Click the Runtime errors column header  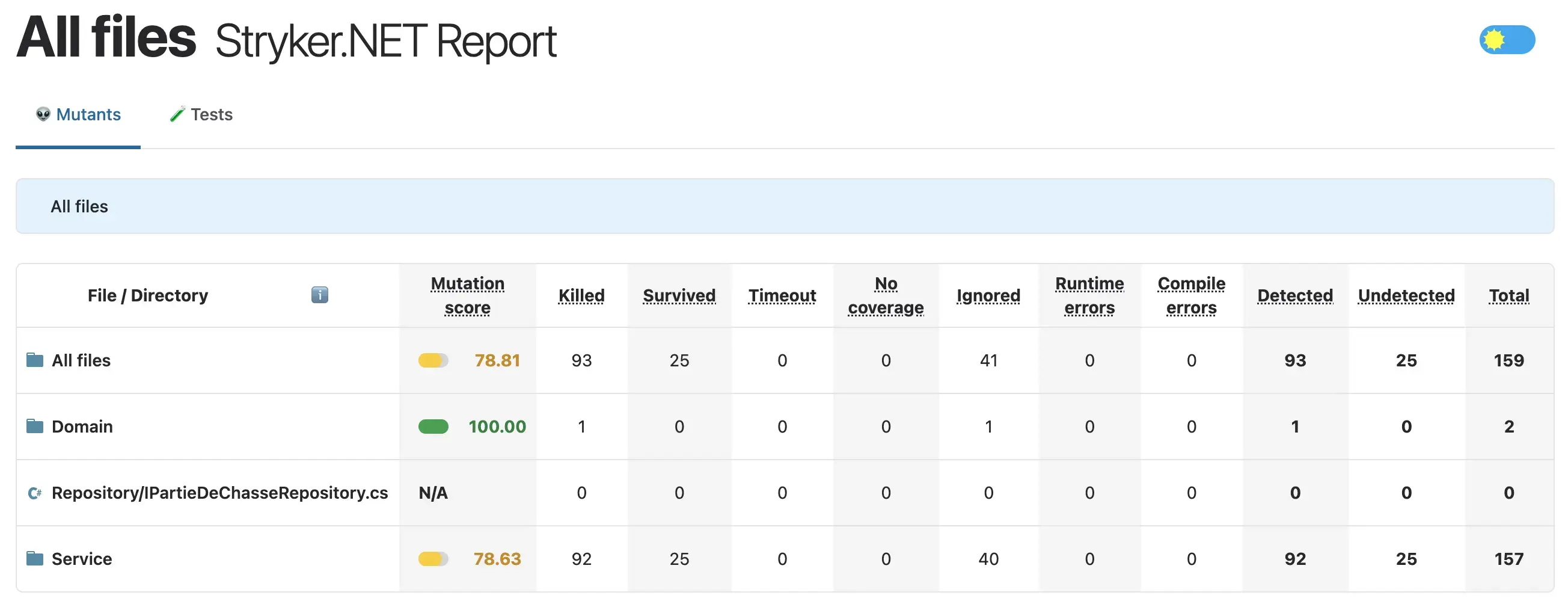[x=1089, y=295]
